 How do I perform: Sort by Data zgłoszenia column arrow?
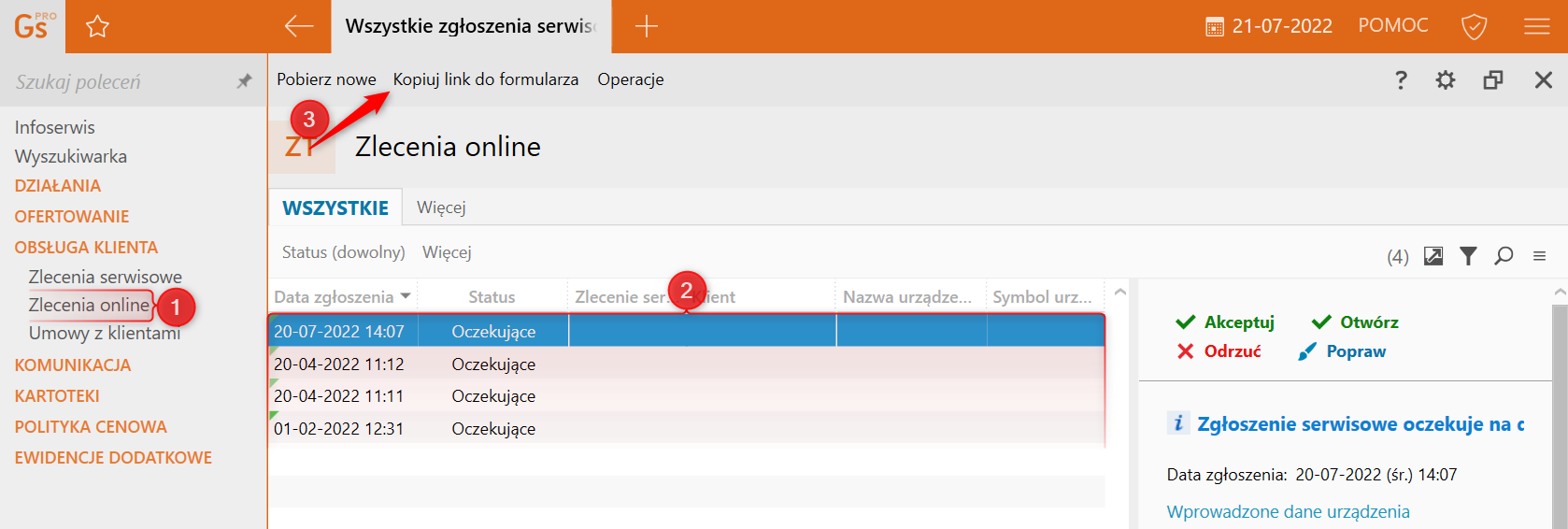pos(406,296)
